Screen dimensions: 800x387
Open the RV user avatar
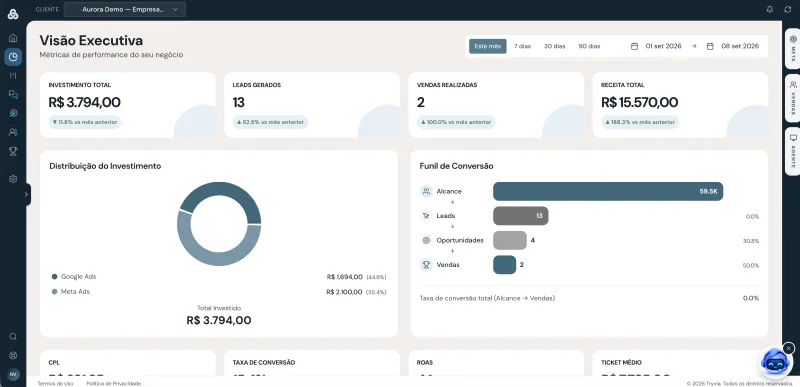click(13, 374)
